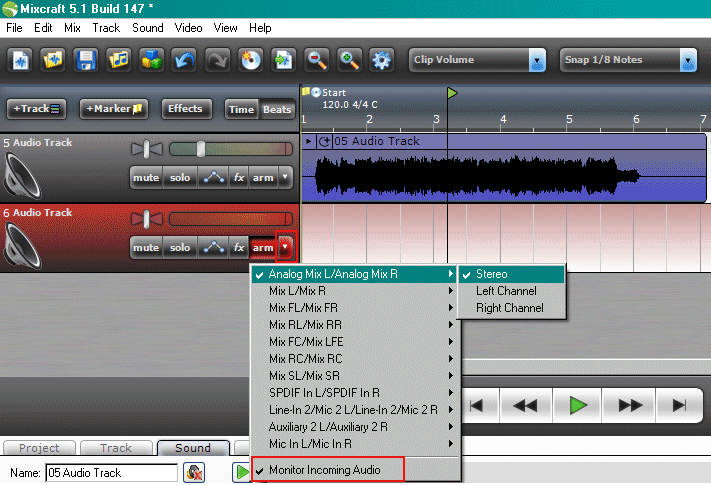Switch timeline to Time mode
Screen dimensions: 711x485
pos(241,109)
